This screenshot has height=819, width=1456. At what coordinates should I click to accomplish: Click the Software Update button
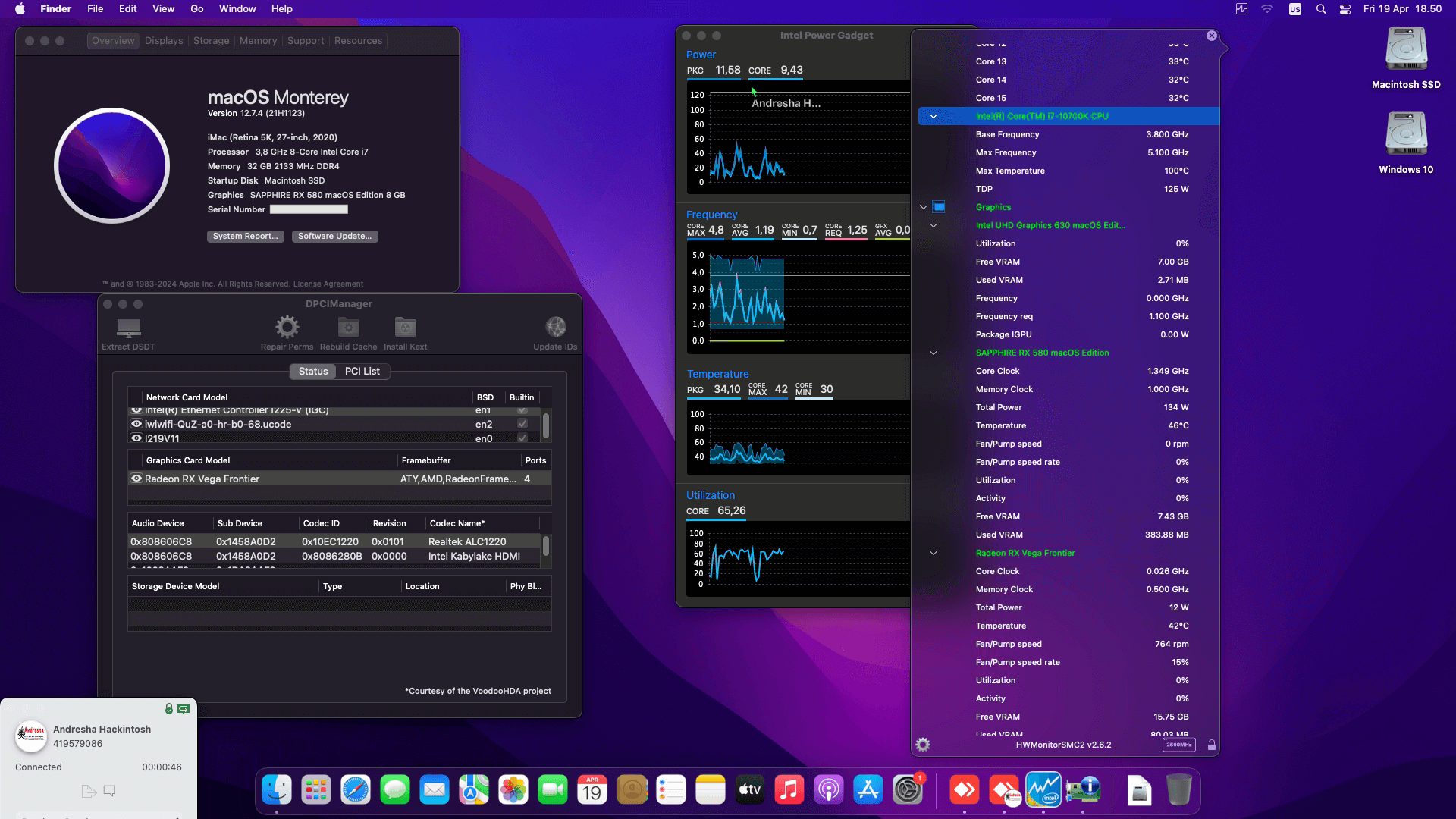pos(334,236)
